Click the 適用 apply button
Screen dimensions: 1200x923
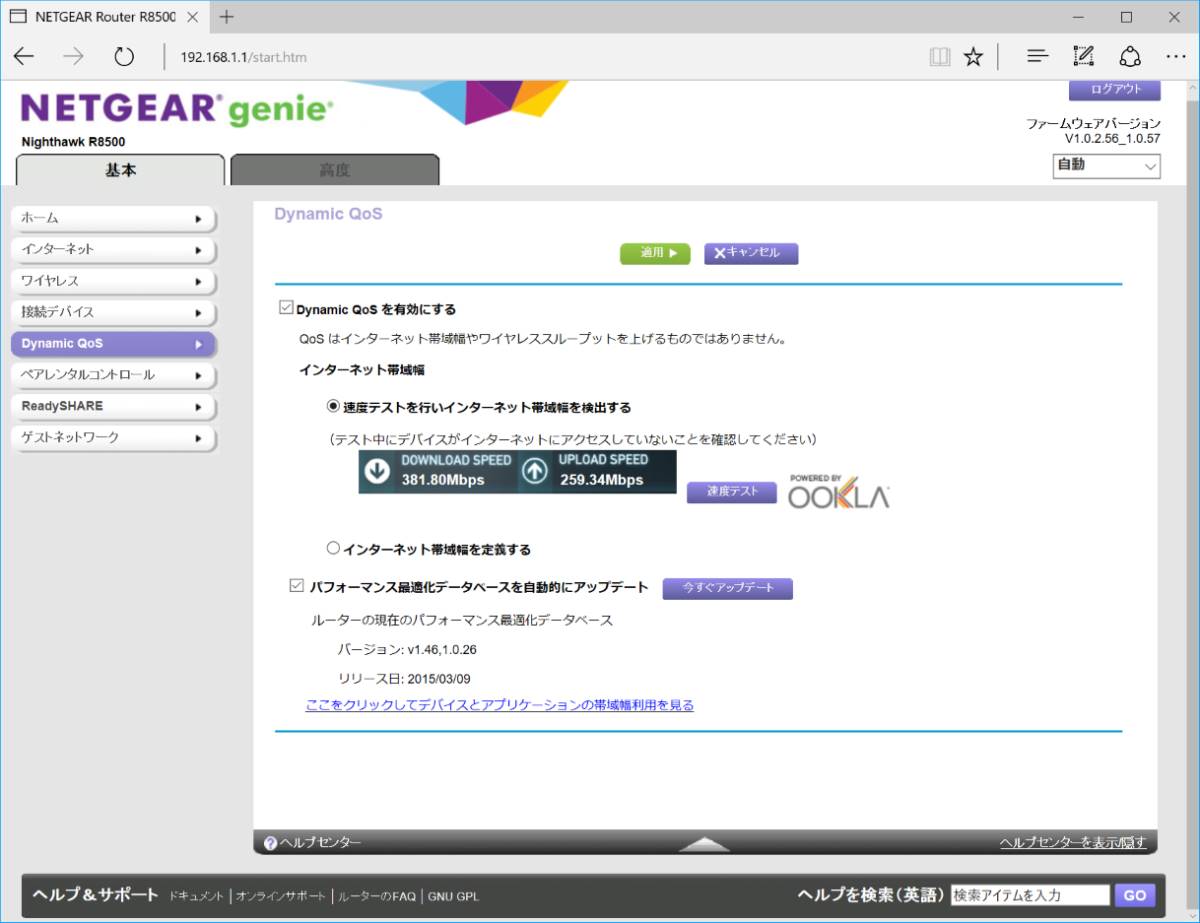click(x=655, y=253)
